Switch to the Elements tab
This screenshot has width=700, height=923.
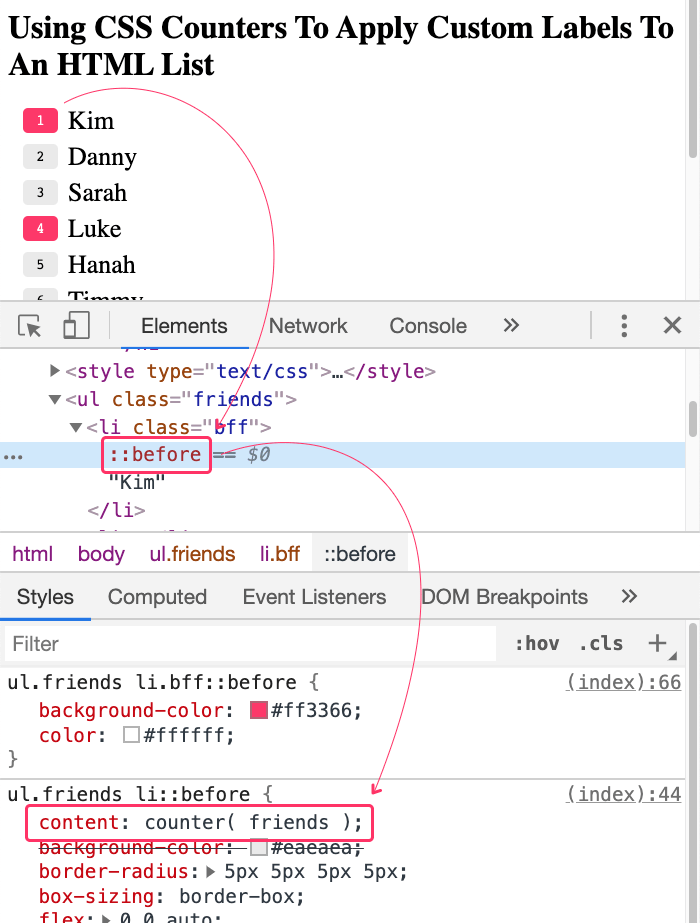click(184, 326)
